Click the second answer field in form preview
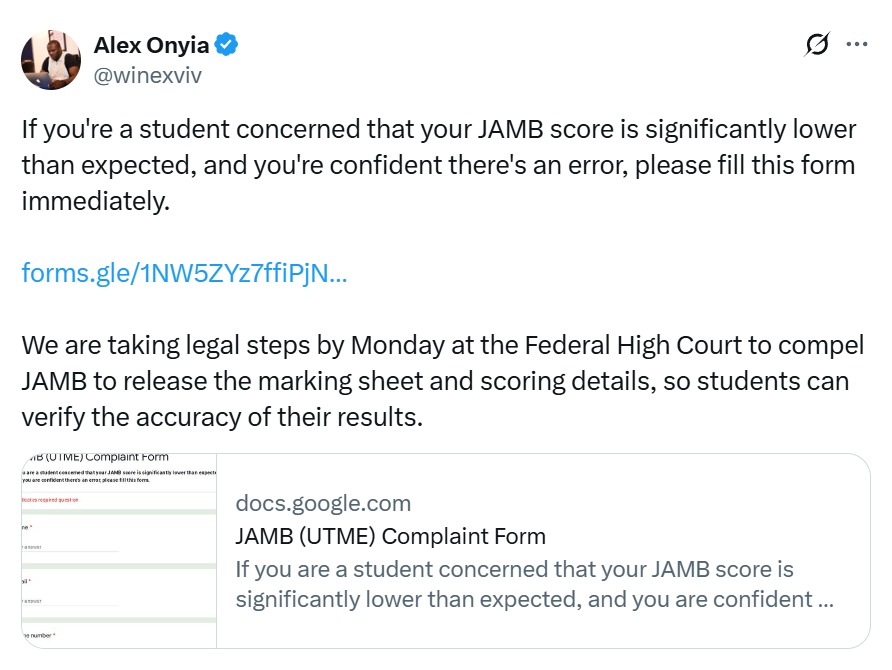Viewport: 892px width, 670px height. 70,602
